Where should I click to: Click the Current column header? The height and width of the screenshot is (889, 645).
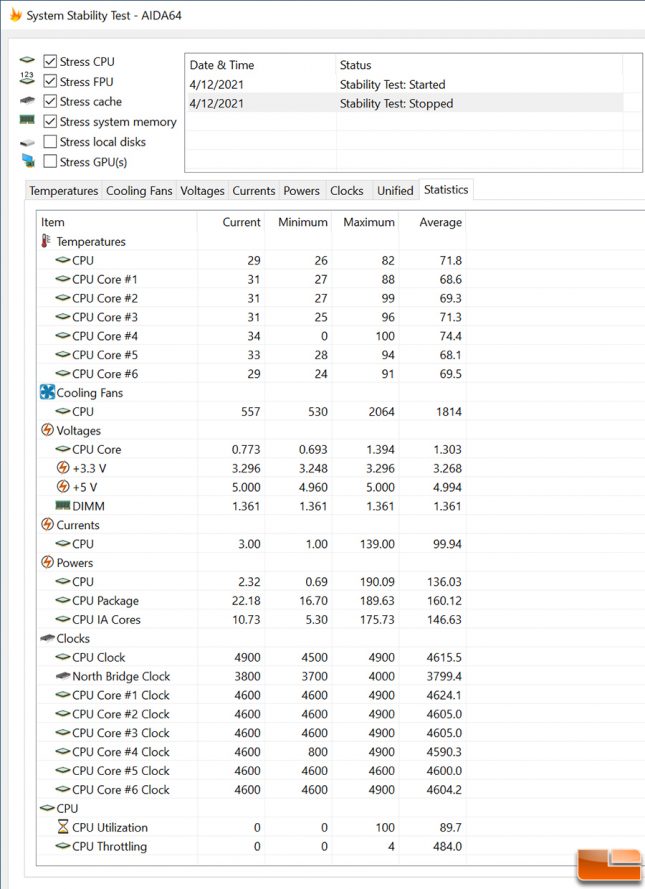tap(231, 222)
